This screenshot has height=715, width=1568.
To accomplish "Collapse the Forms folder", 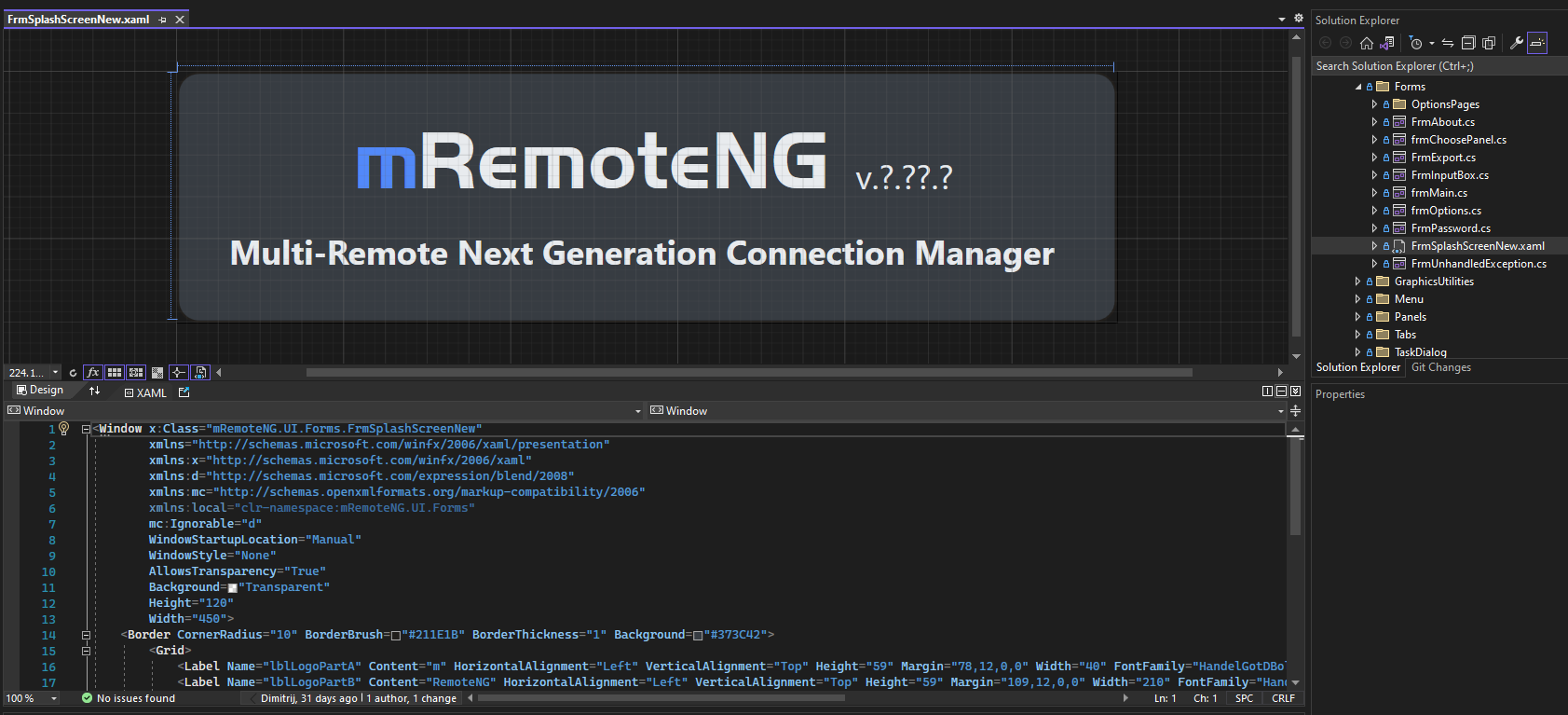I will [1358, 87].
